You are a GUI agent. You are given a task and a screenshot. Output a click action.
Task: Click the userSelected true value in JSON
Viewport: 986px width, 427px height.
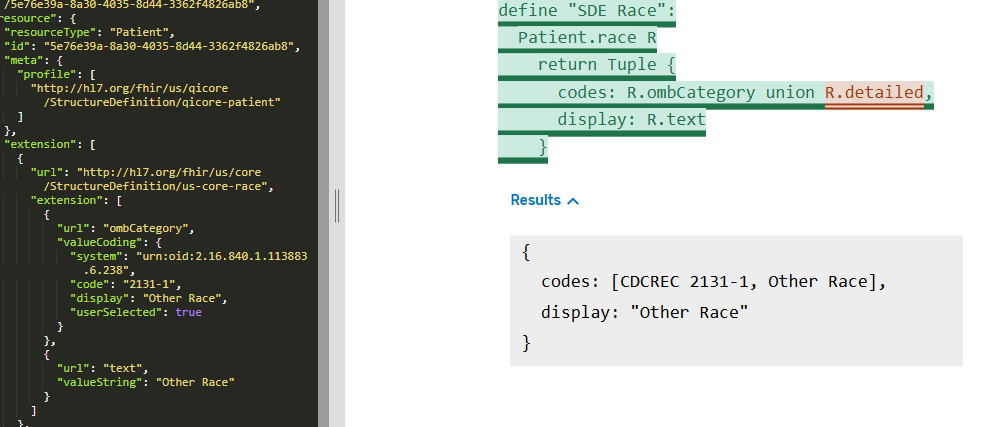coord(187,312)
